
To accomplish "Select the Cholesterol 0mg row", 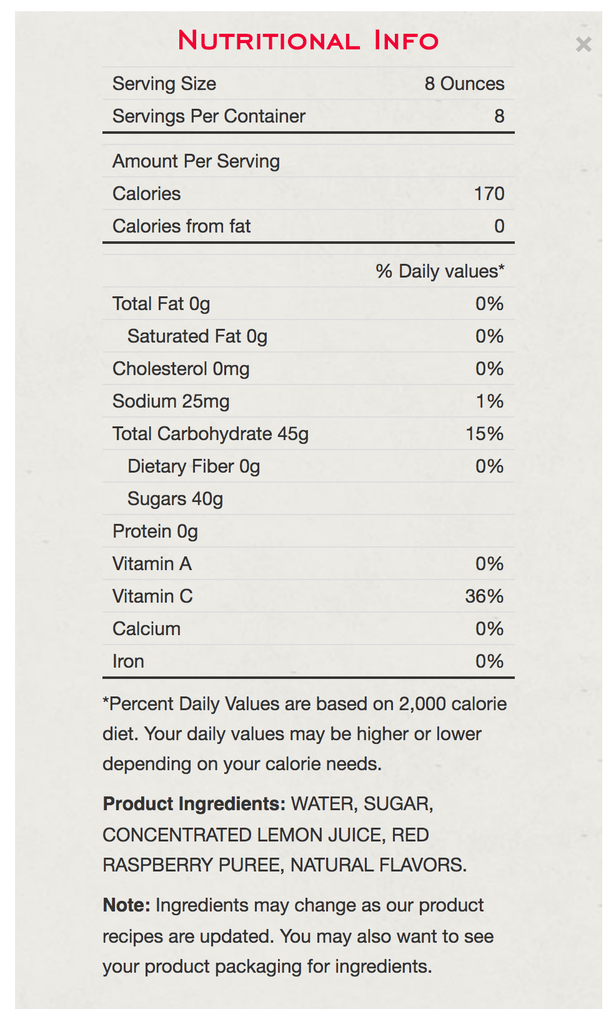I will point(308,369).
